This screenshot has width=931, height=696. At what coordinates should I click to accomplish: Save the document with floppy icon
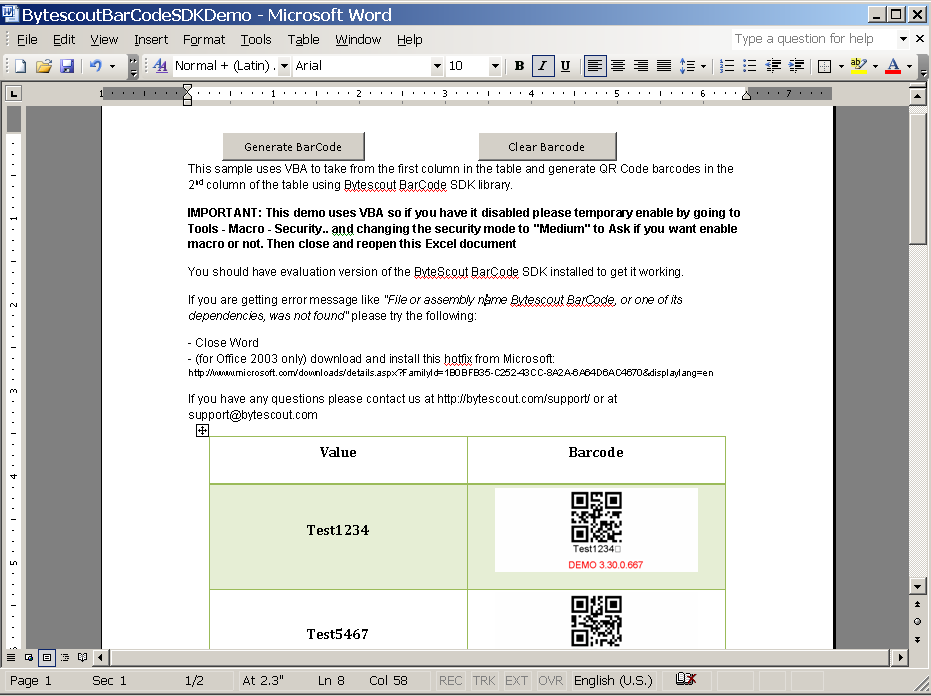coord(66,66)
